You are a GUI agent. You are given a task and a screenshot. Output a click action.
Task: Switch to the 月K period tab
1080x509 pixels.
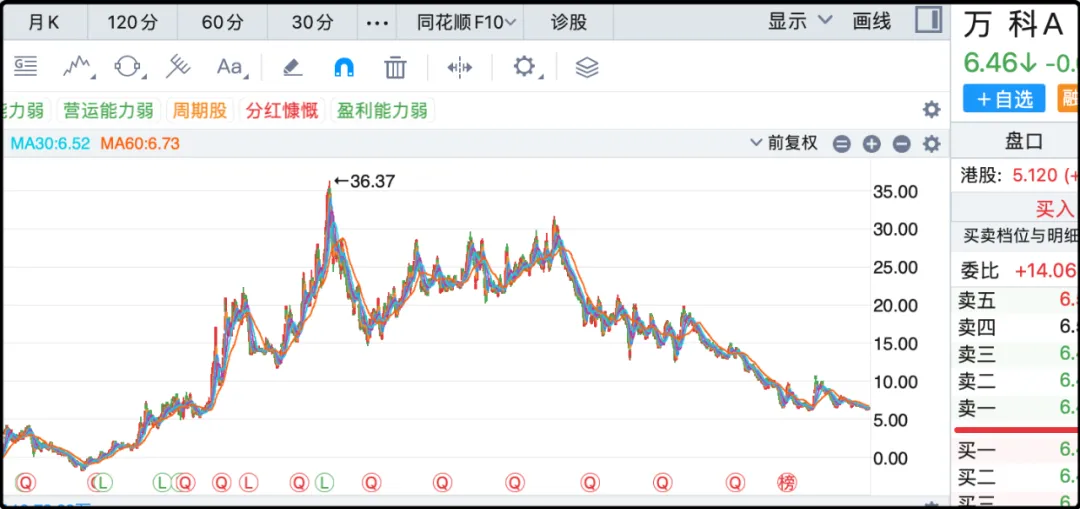[x=44, y=22]
